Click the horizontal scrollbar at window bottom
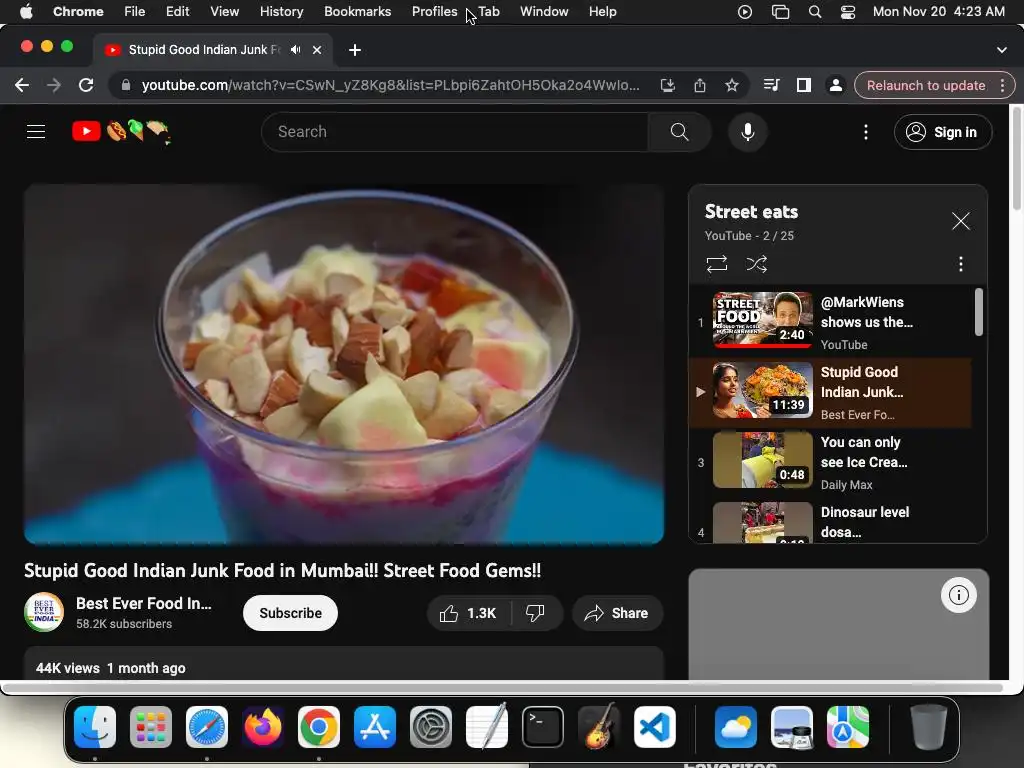The image size is (1024, 768). pos(503,688)
